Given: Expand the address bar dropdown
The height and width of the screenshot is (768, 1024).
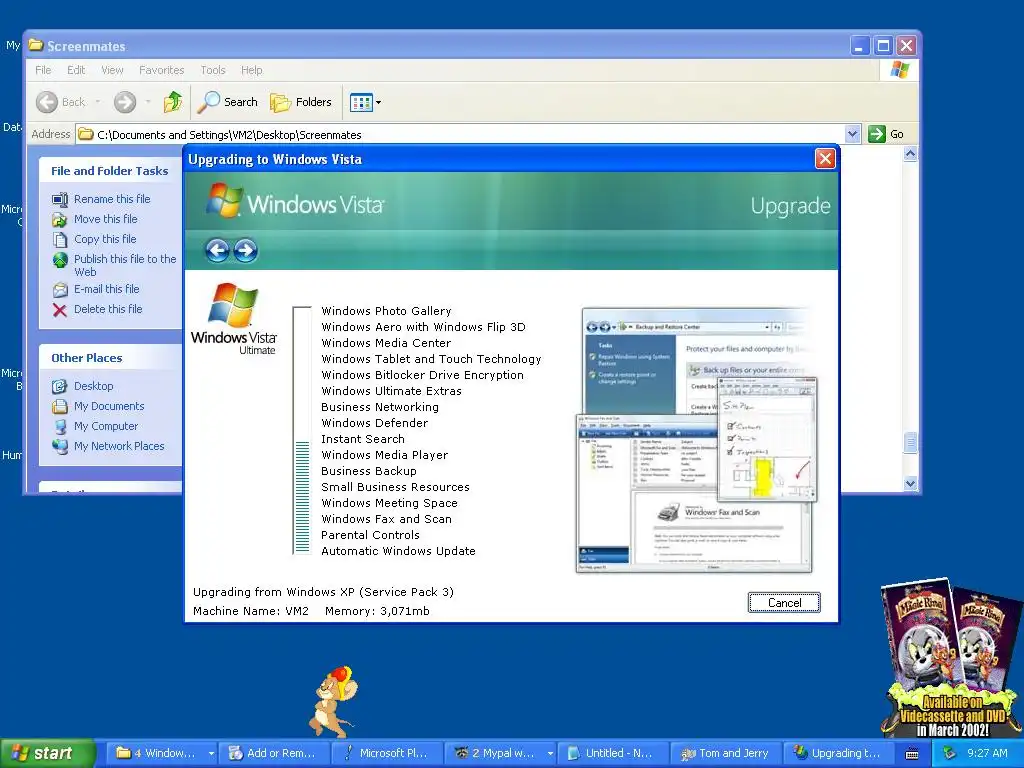Looking at the screenshot, I should coord(852,134).
